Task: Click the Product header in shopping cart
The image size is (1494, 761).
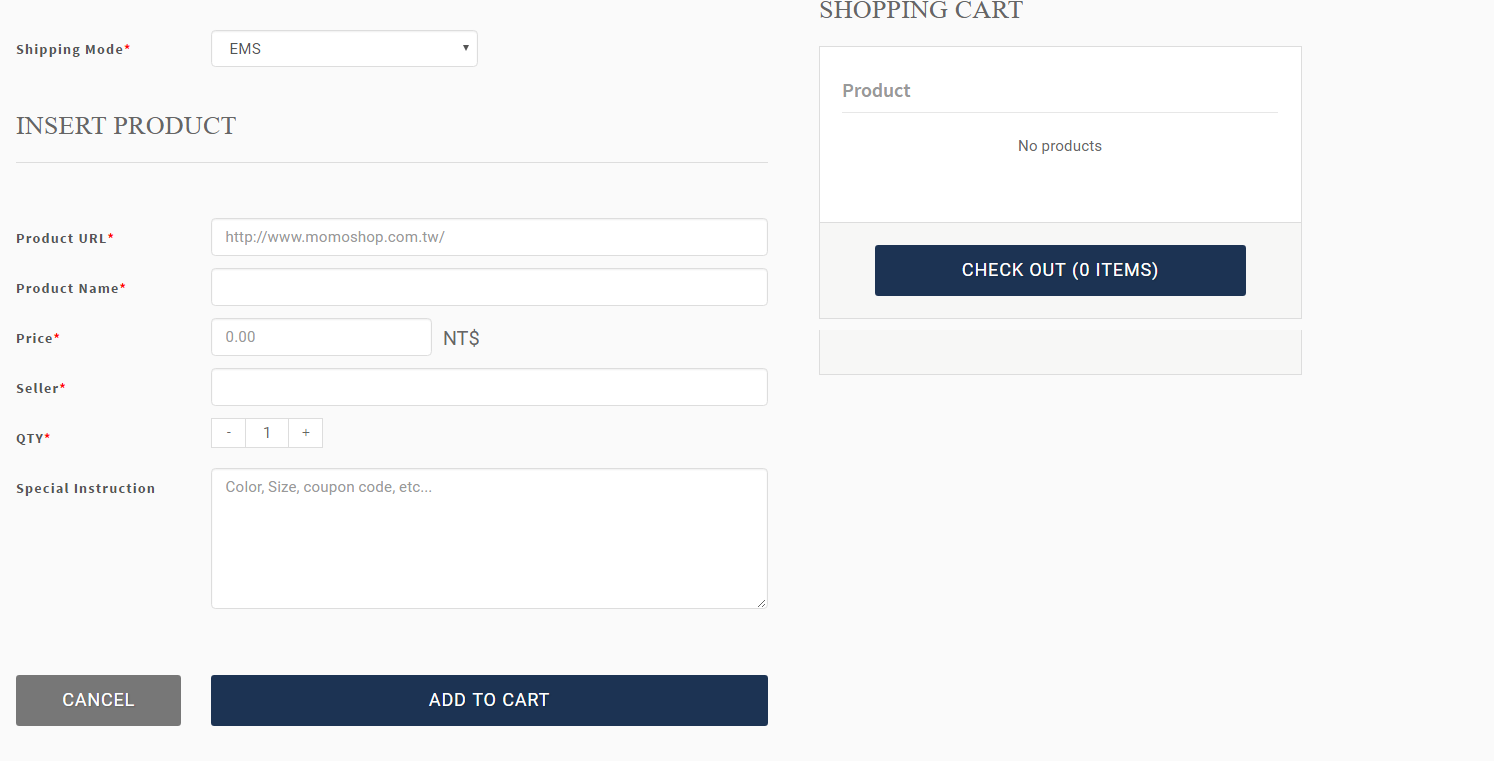Action: coord(876,91)
